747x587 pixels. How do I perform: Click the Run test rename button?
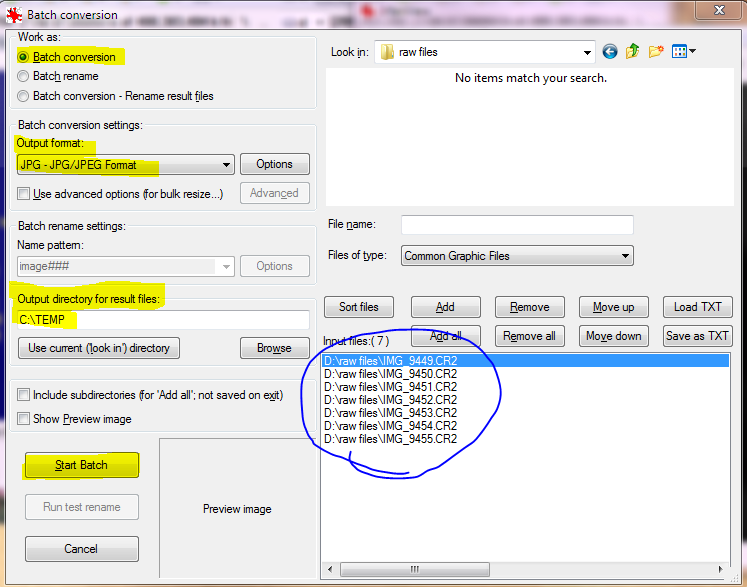click(x=82, y=507)
